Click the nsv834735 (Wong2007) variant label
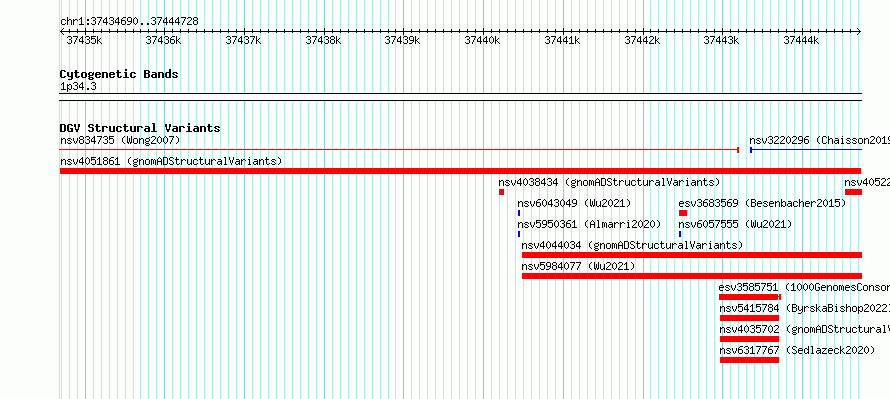 point(120,140)
